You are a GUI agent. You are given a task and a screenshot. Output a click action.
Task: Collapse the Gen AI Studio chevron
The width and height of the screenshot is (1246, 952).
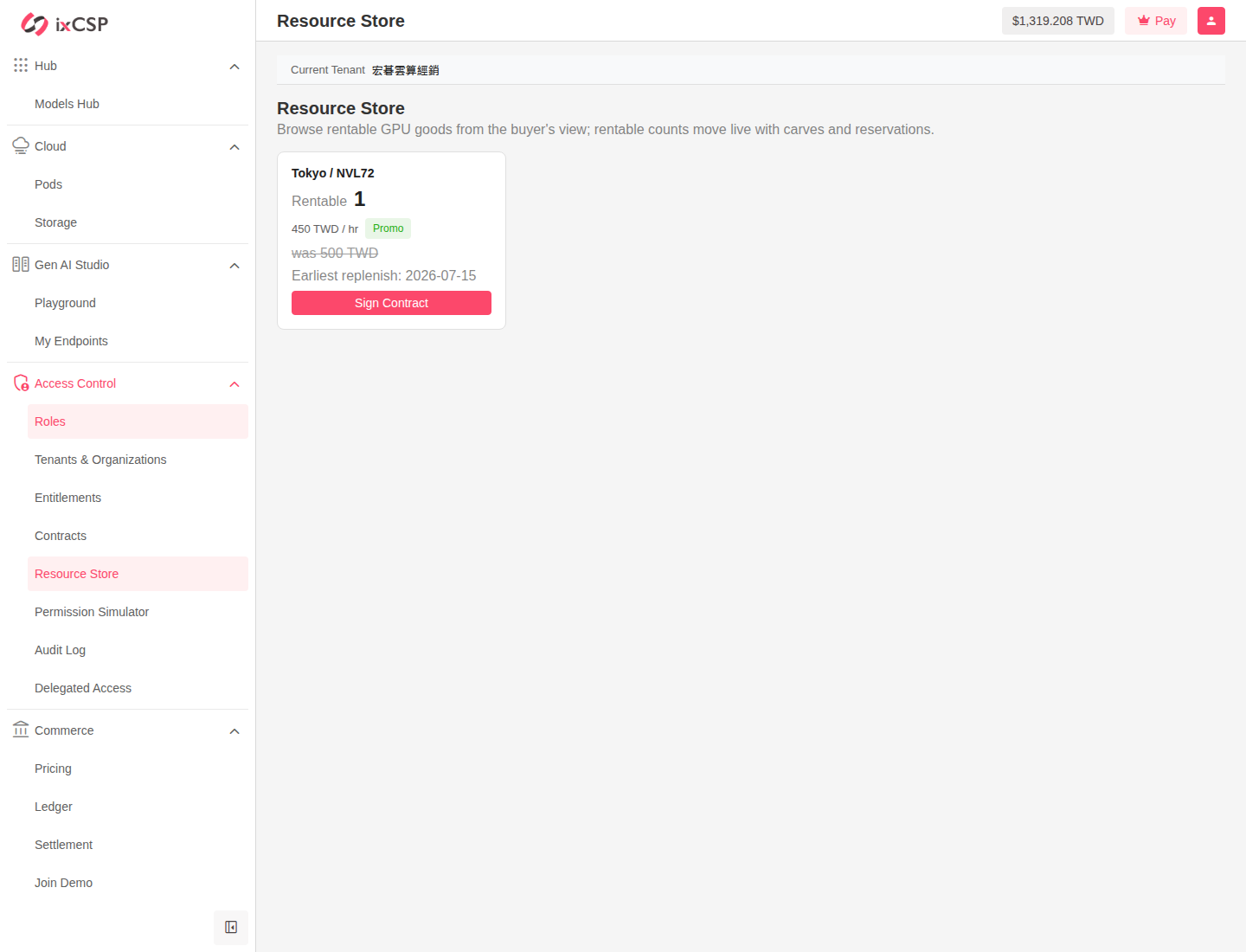pos(234,266)
